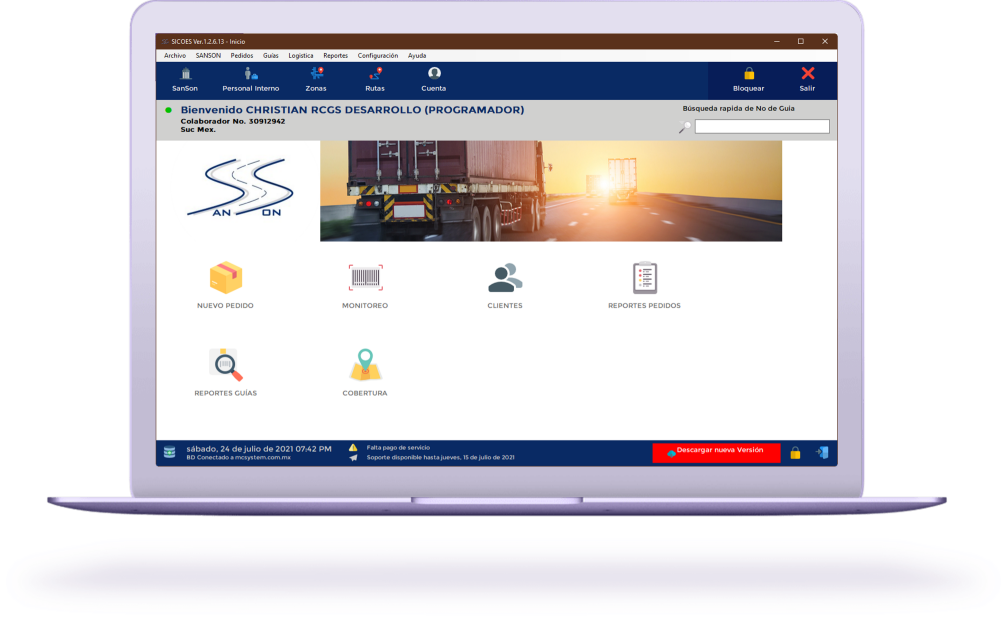Open the Logística menu

pos(300,56)
